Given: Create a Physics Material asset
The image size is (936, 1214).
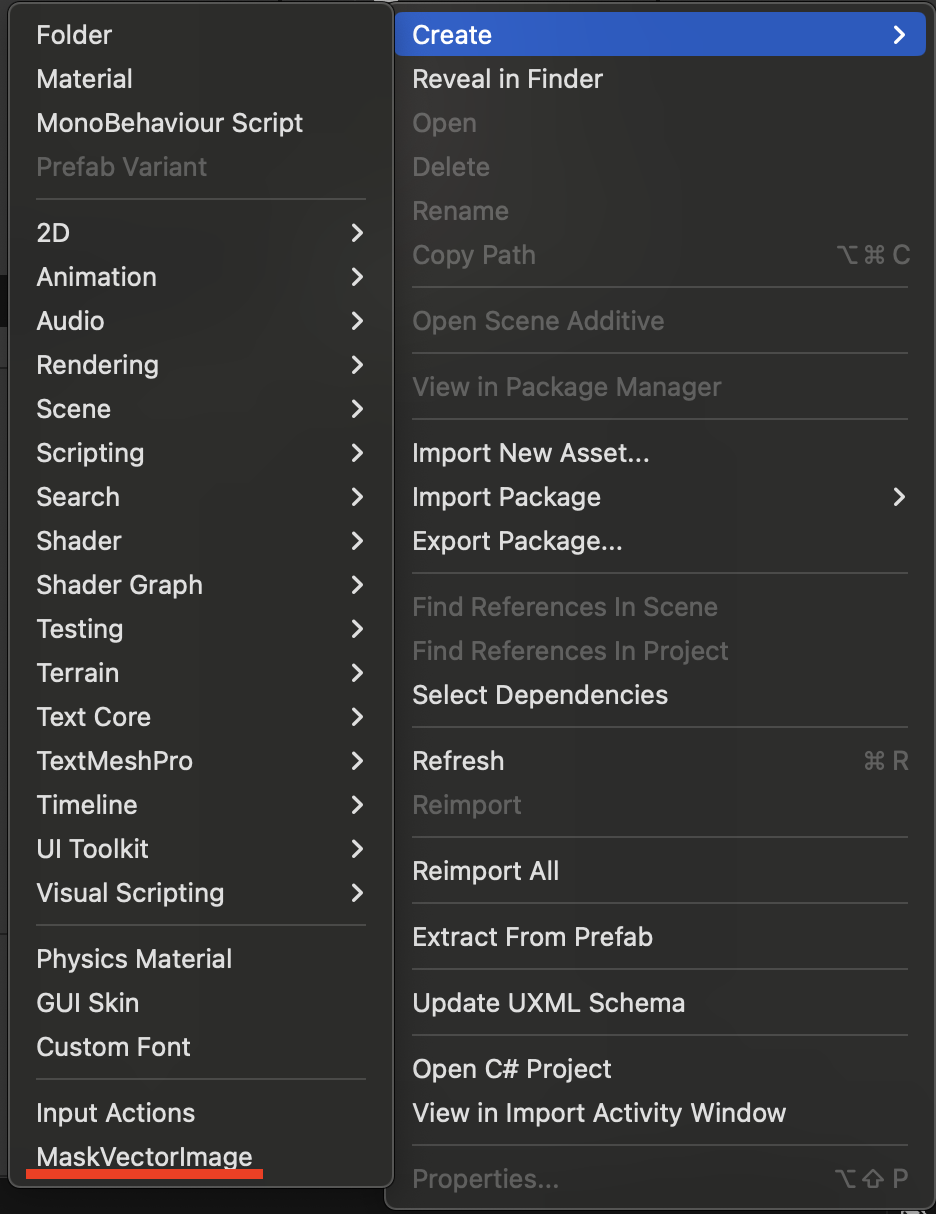Looking at the screenshot, I should point(134,959).
